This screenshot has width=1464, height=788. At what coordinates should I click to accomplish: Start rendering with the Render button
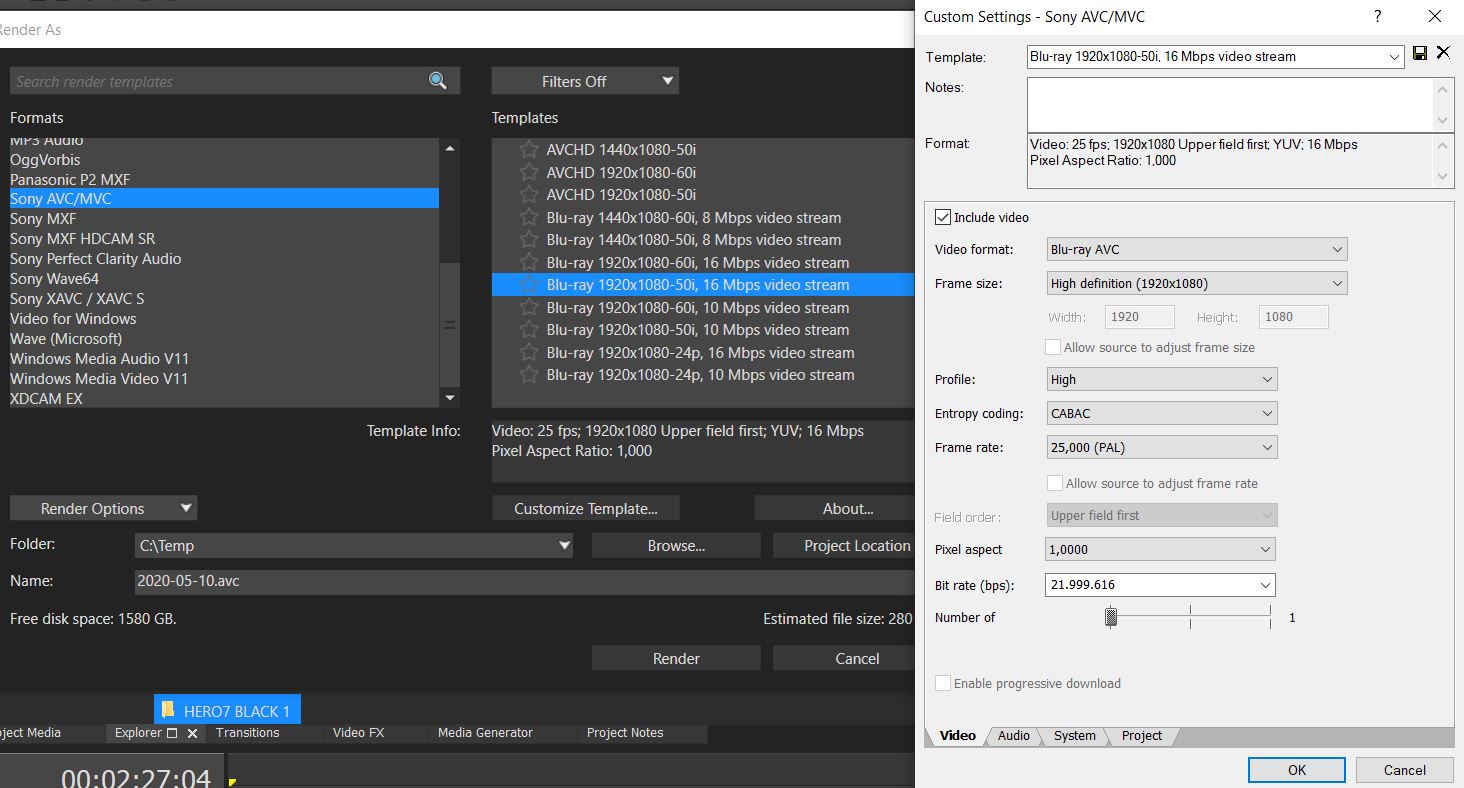676,658
